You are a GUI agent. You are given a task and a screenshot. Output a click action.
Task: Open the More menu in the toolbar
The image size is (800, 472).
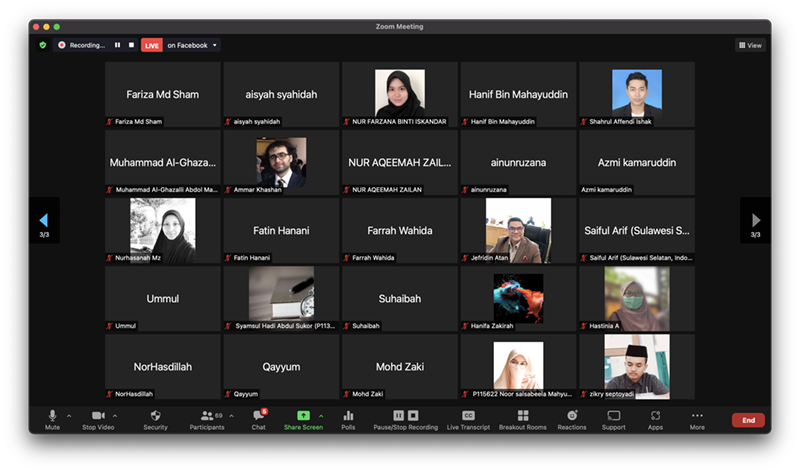697,419
